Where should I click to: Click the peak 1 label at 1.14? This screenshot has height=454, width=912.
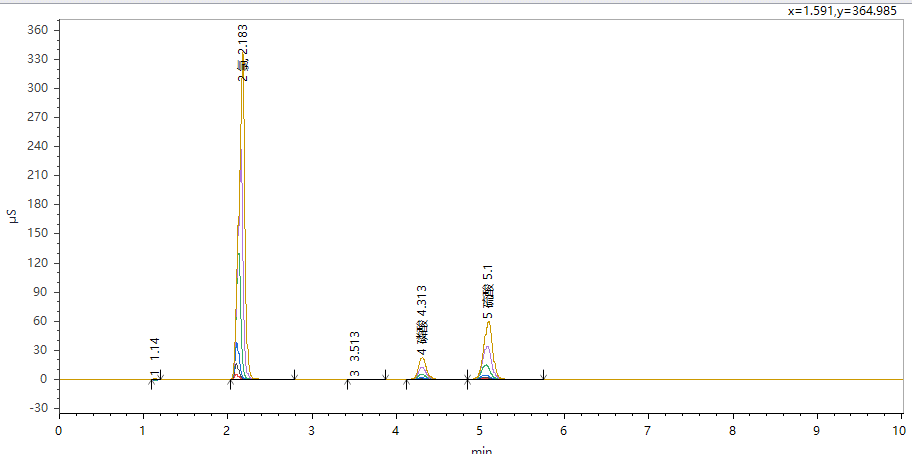point(155,356)
